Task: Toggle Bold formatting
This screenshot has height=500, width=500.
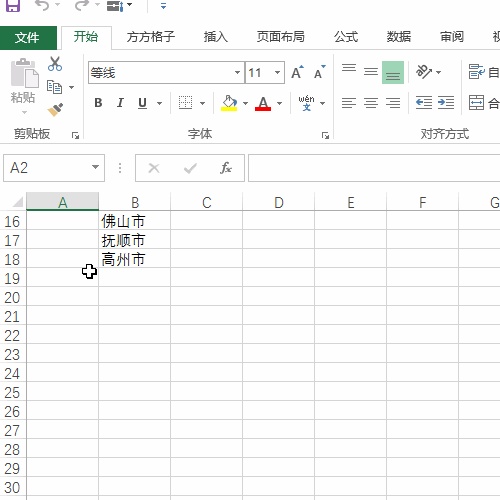Action: point(98,103)
